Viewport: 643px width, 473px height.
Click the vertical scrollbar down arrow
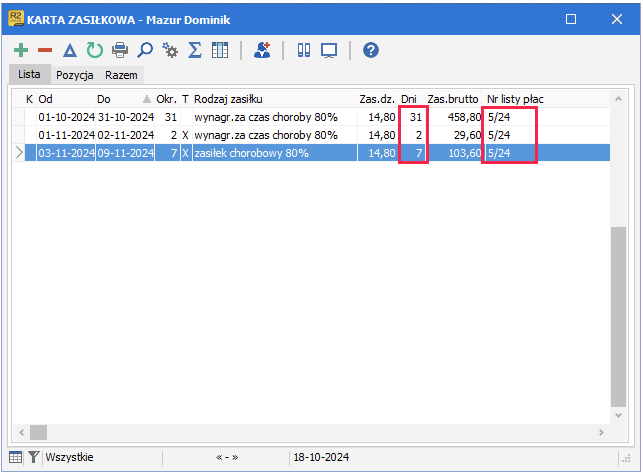pos(618,416)
